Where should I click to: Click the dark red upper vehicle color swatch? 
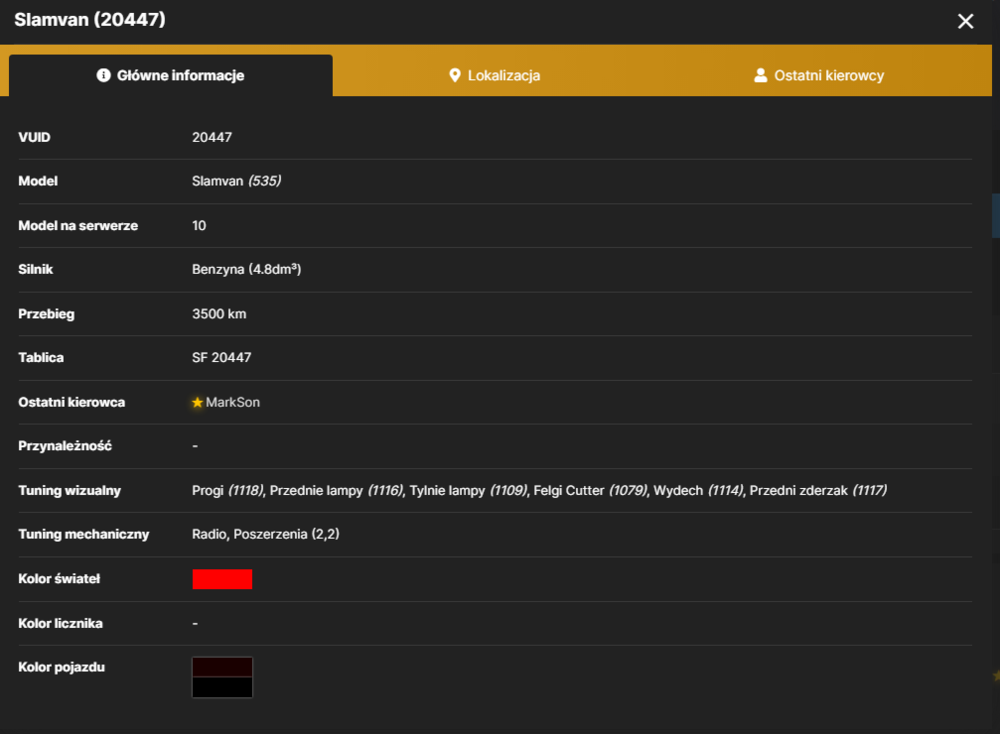(x=222, y=667)
